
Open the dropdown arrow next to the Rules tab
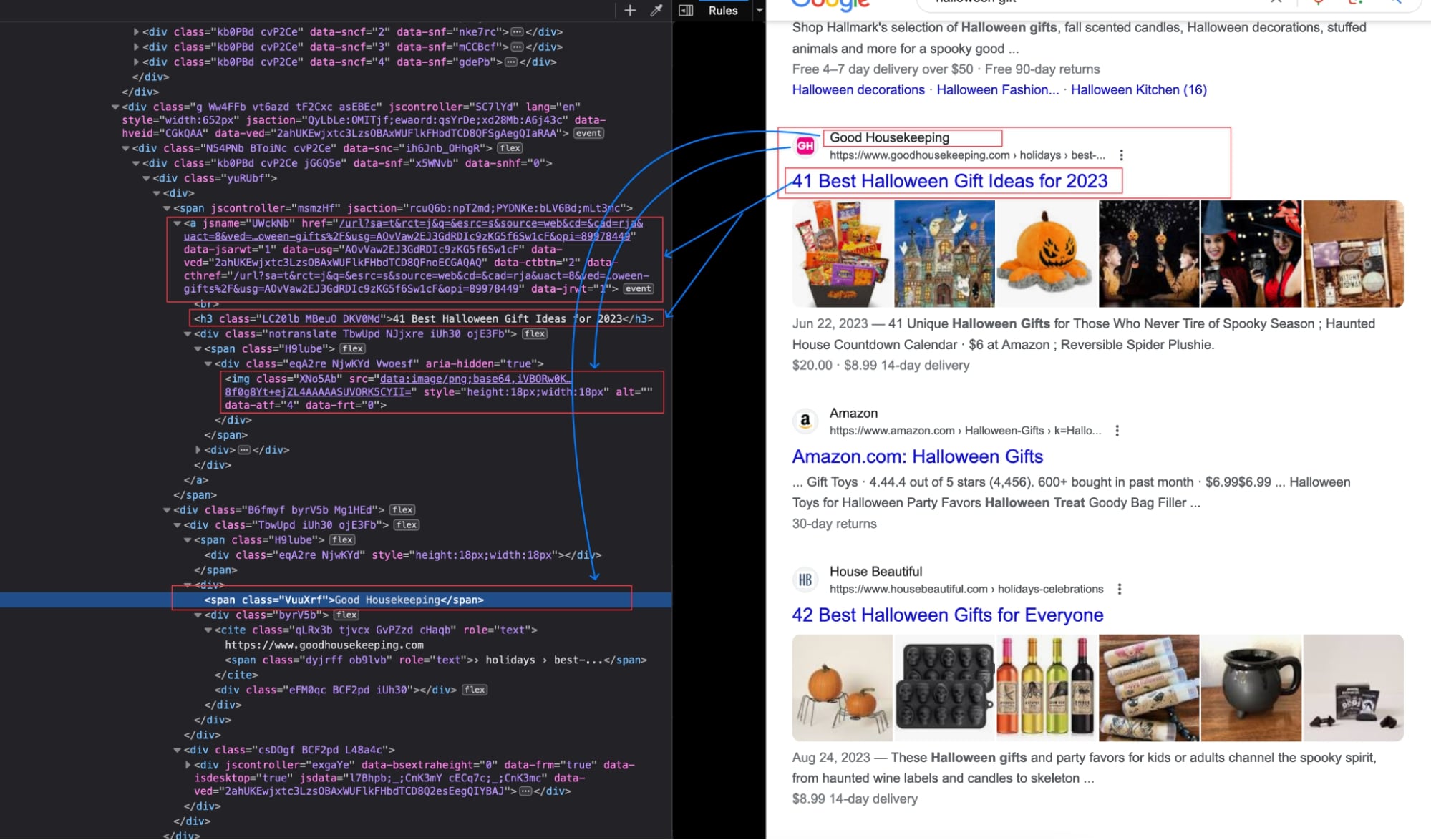[760, 11]
